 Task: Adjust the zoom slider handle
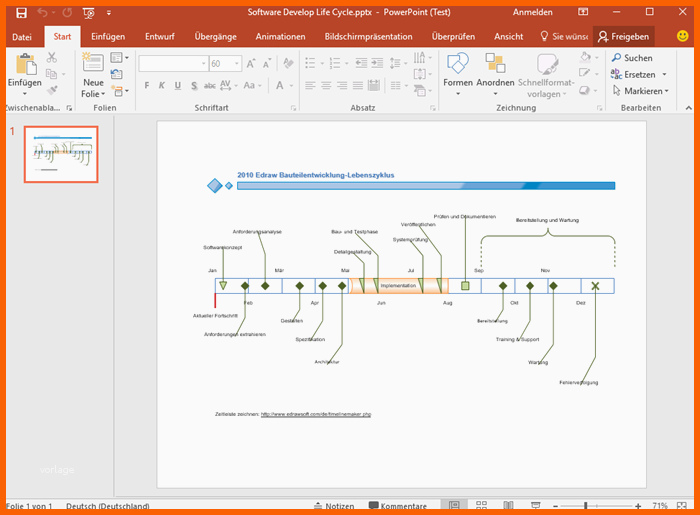click(585, 506)
